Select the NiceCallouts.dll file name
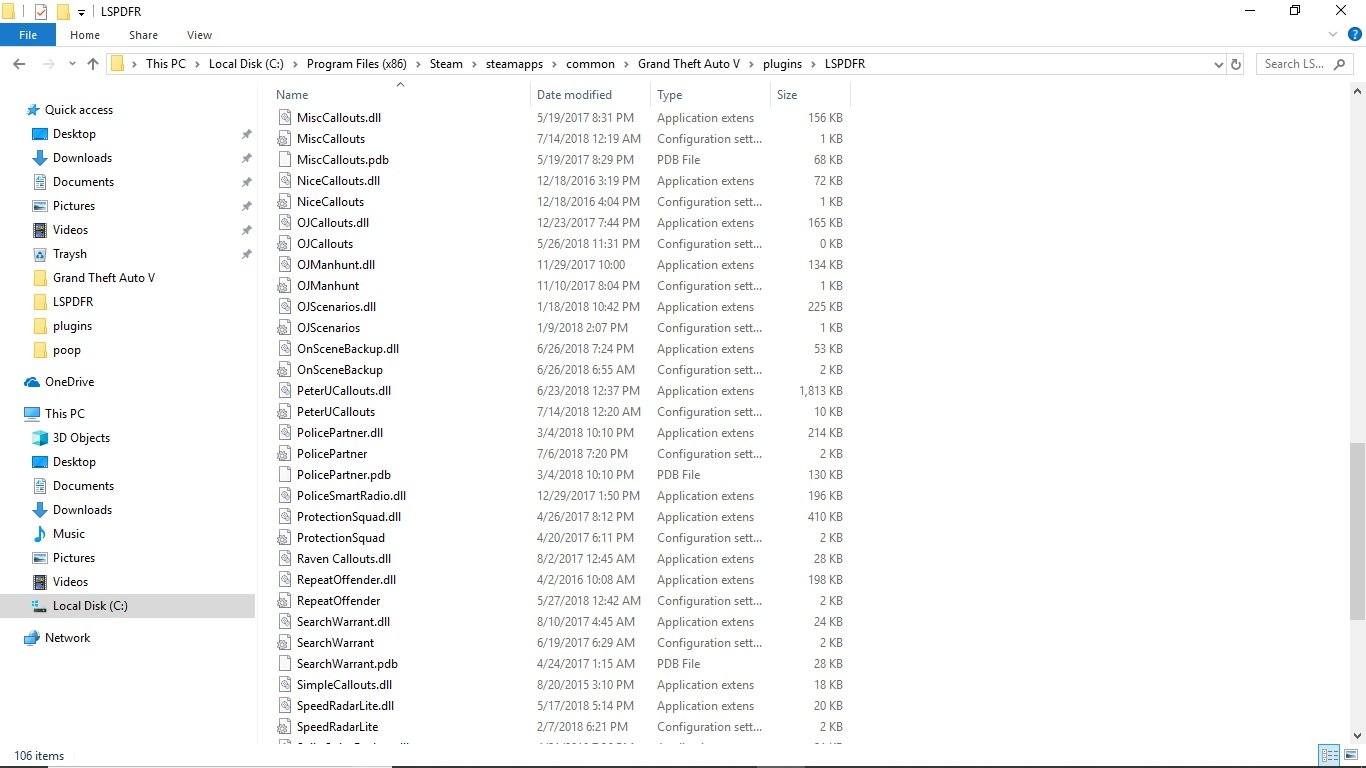1366x768 pixels. [338, 181]
